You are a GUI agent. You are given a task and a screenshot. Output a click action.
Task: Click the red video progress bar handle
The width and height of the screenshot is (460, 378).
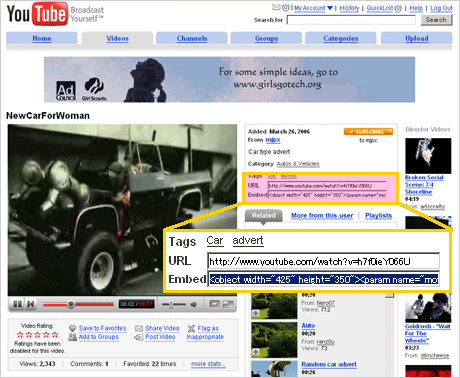[71, 304]
